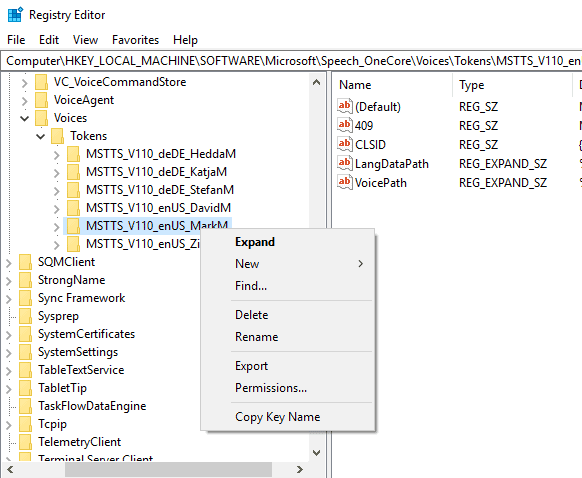The height and width of the screenshot is (478, 582).
Task: Collapse the Voices key
Action: [x=24, y=118]
